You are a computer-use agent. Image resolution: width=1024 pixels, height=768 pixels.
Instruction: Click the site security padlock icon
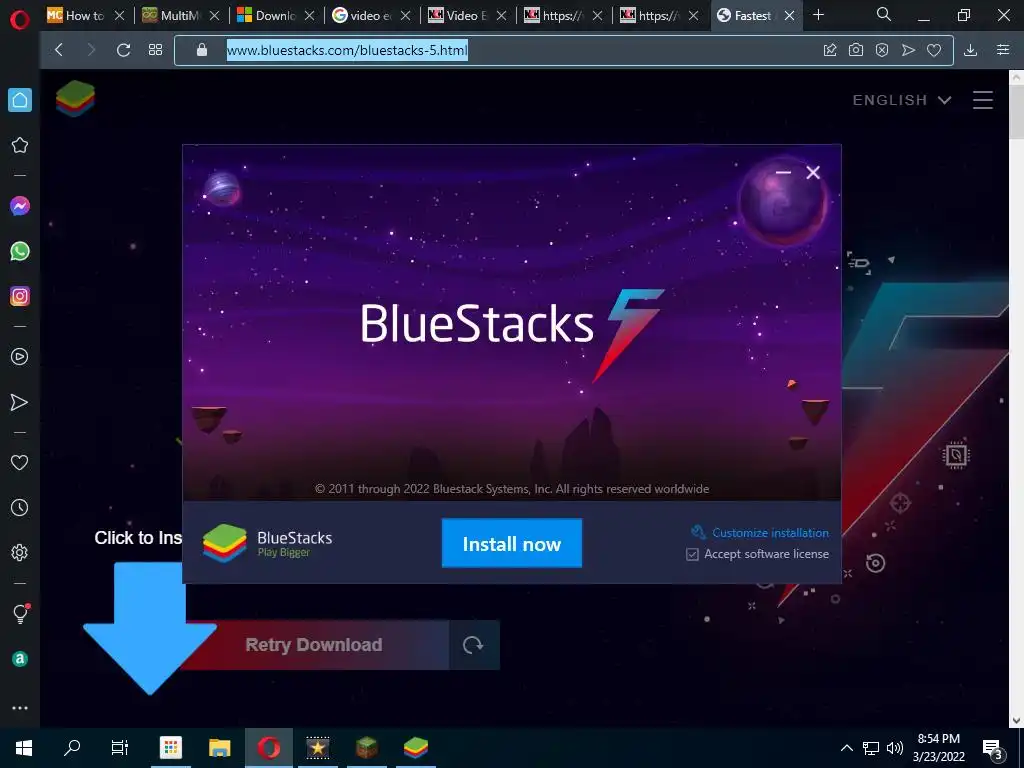tap(202, 50)
